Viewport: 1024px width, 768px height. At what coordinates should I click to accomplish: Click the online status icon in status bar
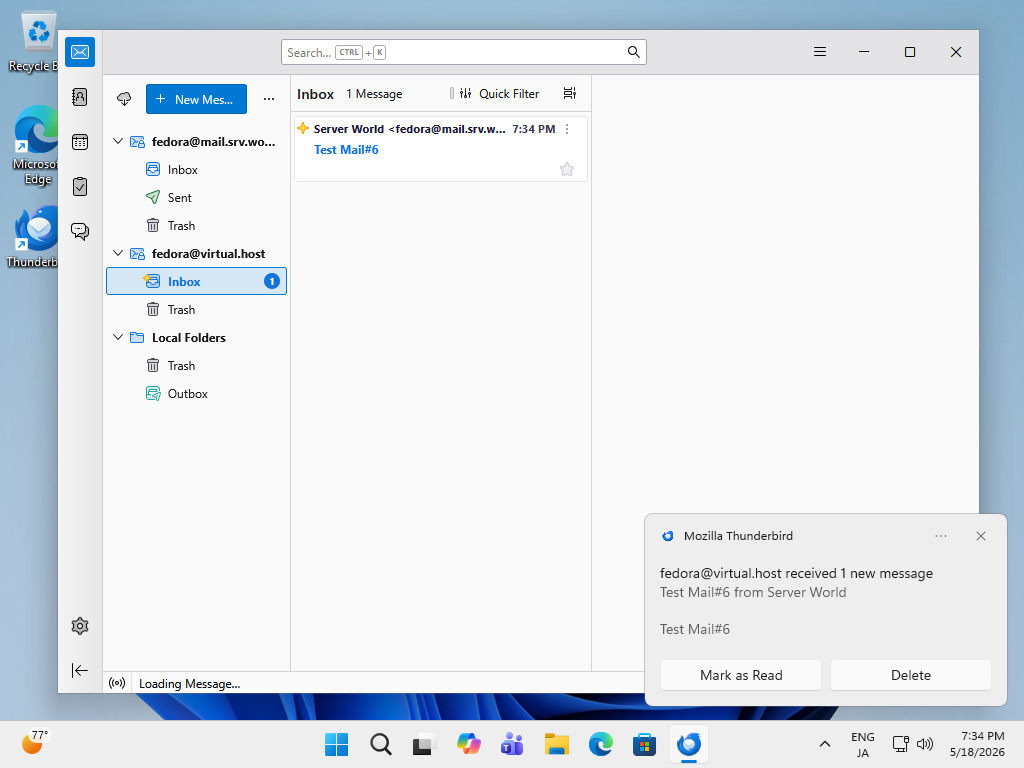(x=117, y=683)
